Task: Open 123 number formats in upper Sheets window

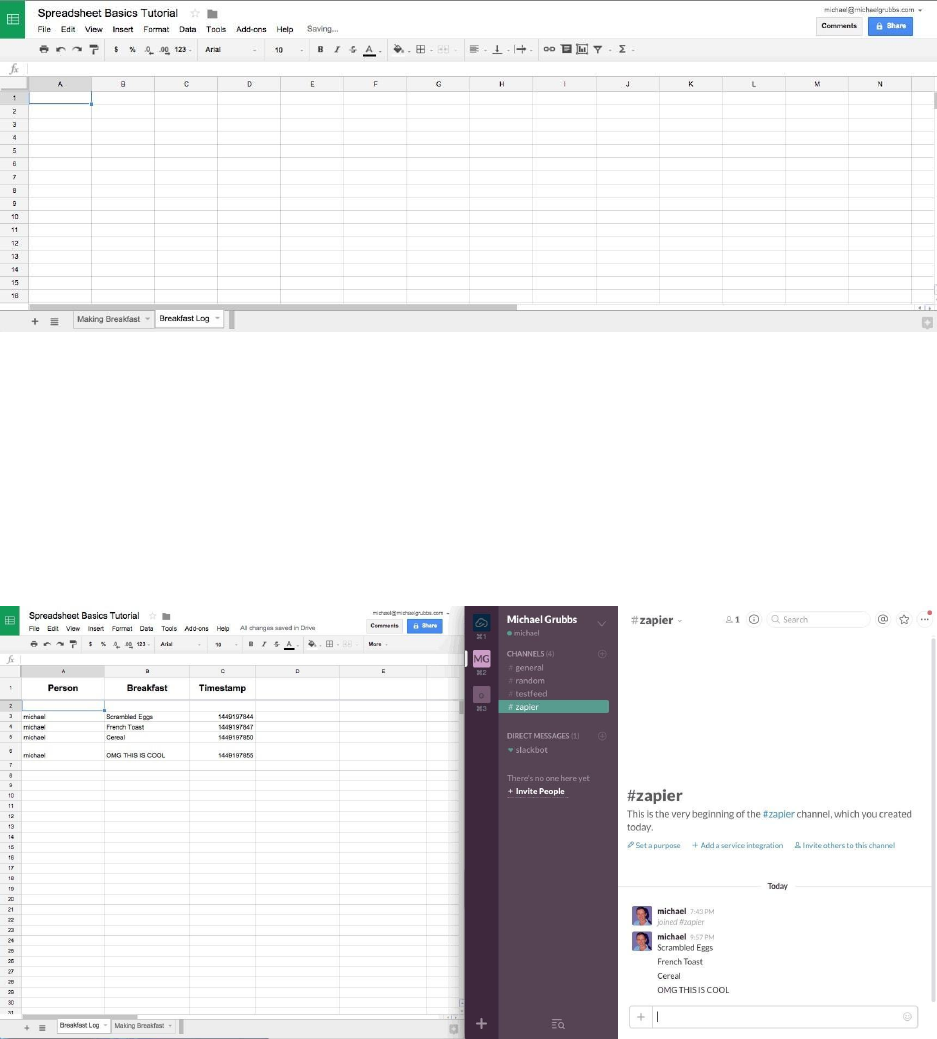Action: (182, 50)
